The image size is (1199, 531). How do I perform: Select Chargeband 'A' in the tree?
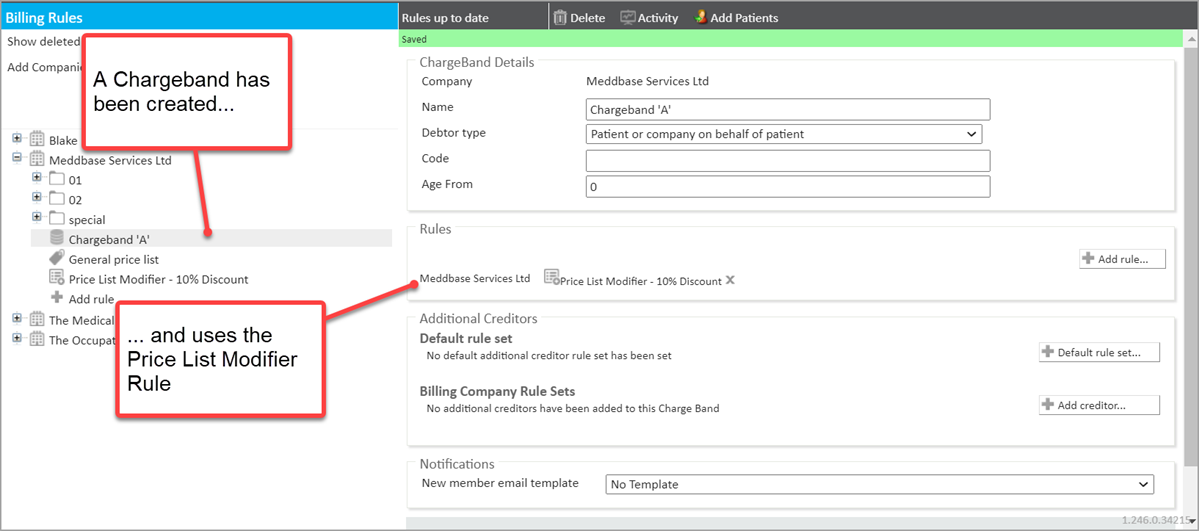[109, 239]
